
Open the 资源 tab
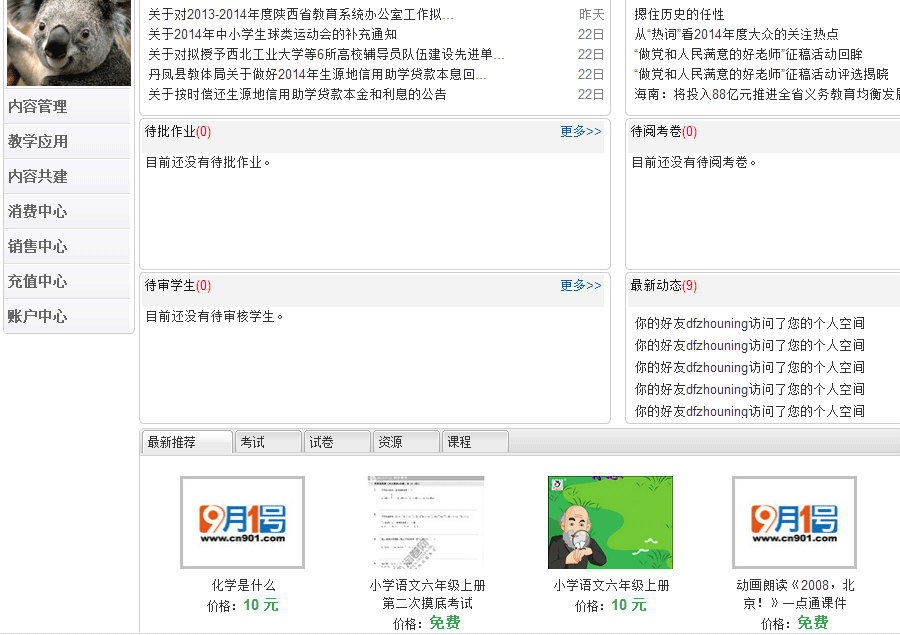pyautogui.click(x=404, y=442)
